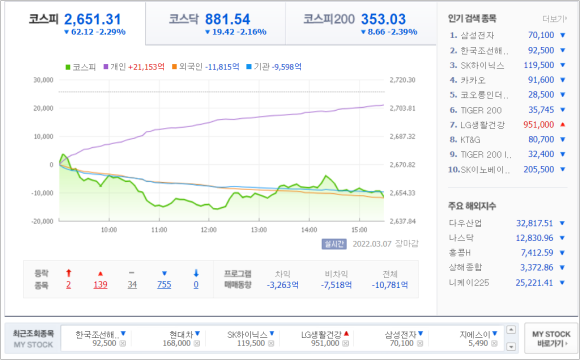The image size is (580, 360).
Task: Click 더보기 link in popular searches
Action: click(554, 19)
